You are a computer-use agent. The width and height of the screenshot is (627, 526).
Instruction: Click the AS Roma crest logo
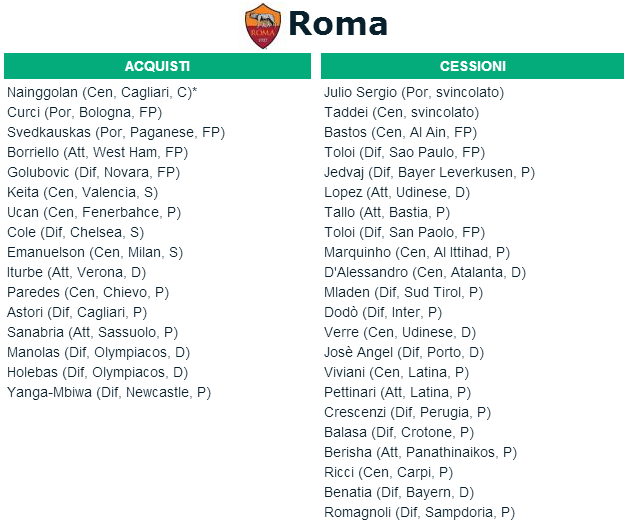pos(263,26)
